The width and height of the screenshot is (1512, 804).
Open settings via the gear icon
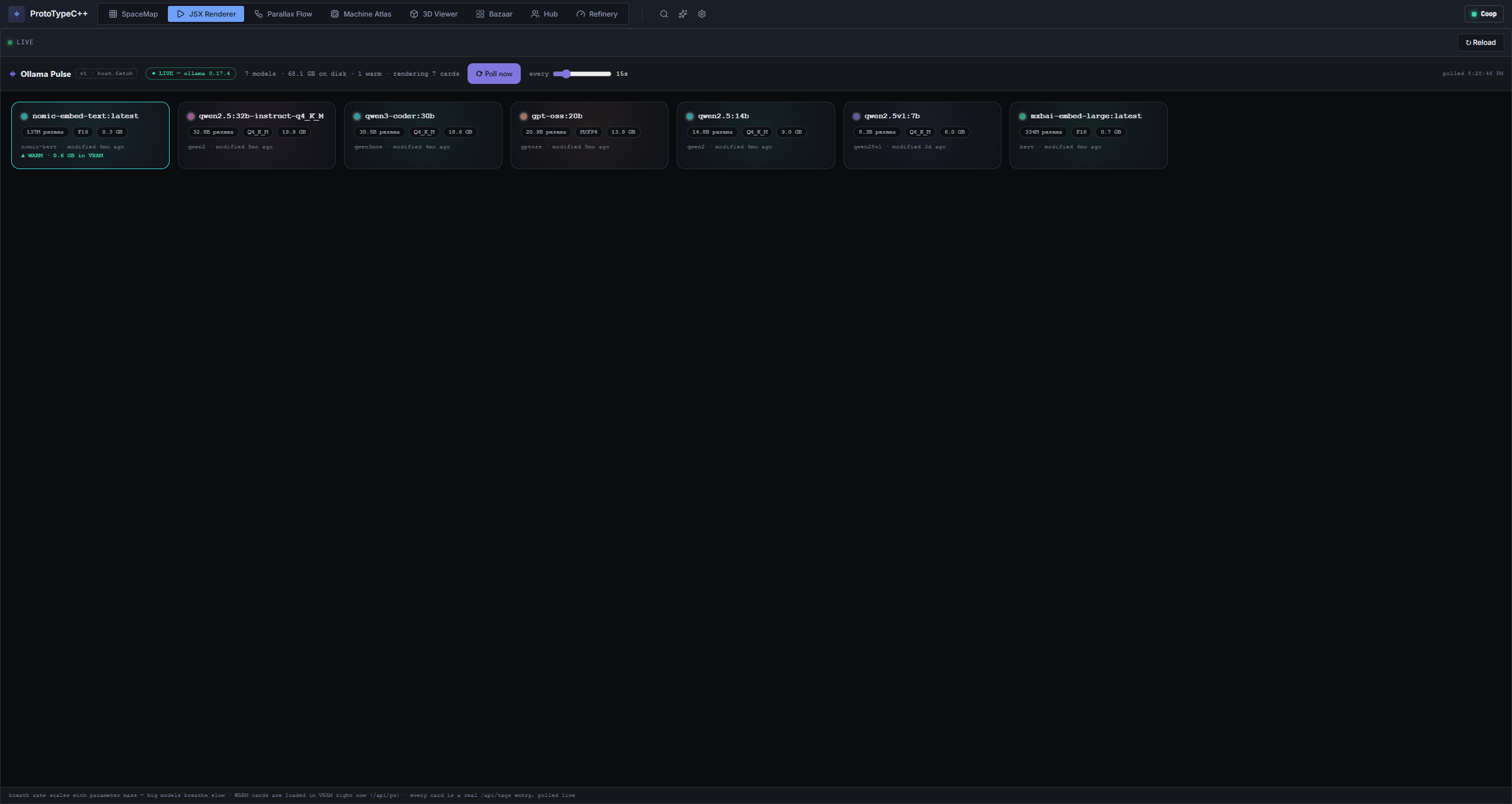click(x=702, y=14)
